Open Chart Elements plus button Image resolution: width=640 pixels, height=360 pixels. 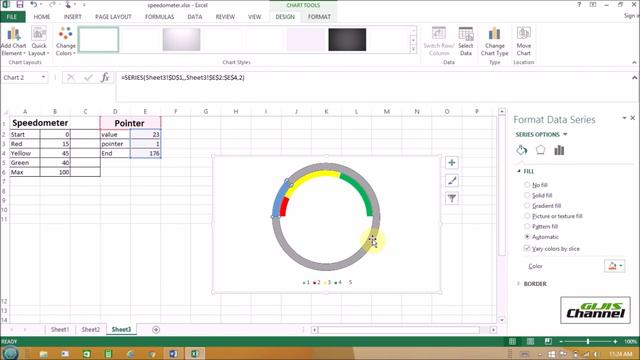tap(451, 162)
